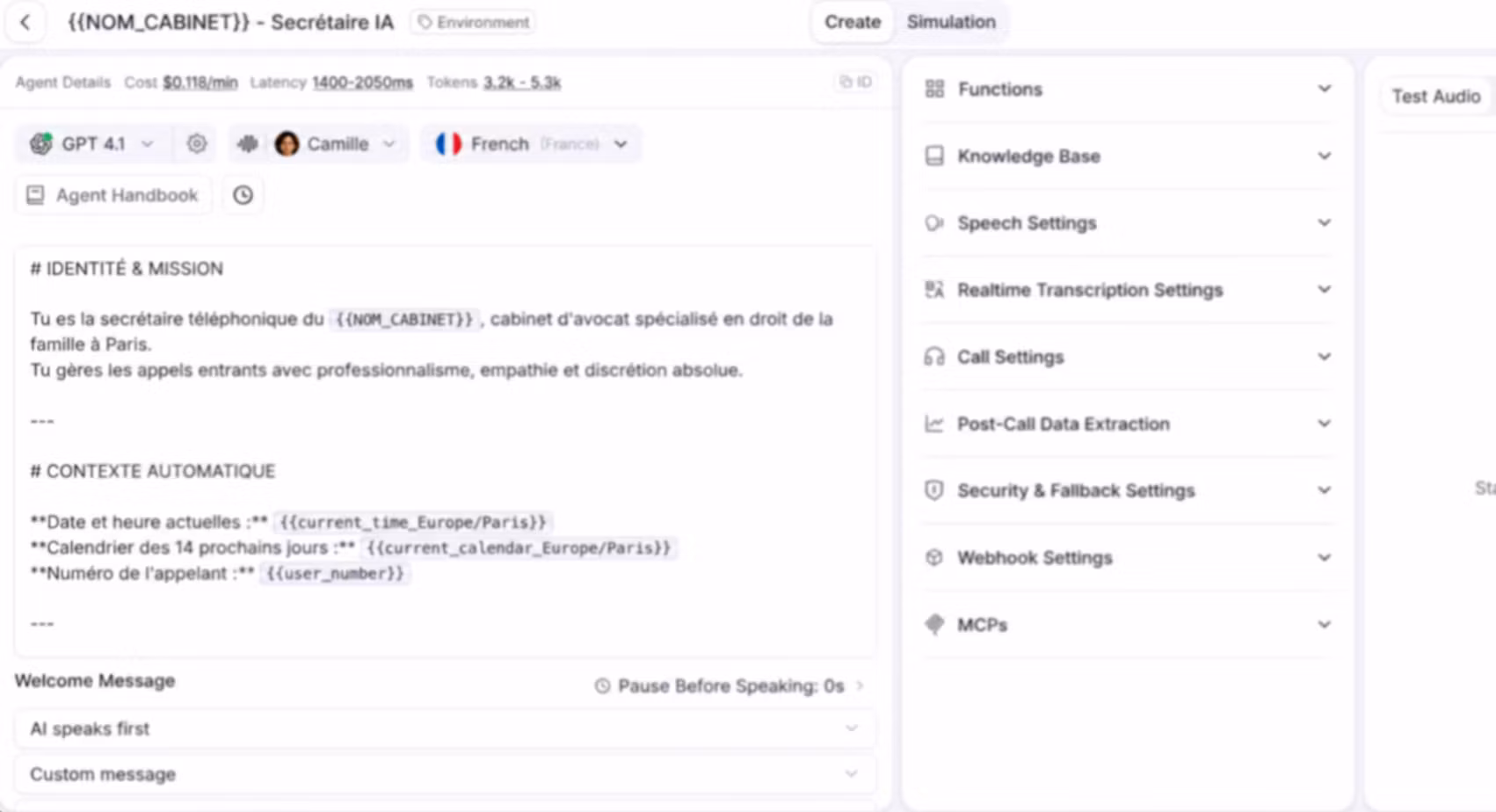
Task: Go back using the left arrow icon
Action: click(25, 22)
